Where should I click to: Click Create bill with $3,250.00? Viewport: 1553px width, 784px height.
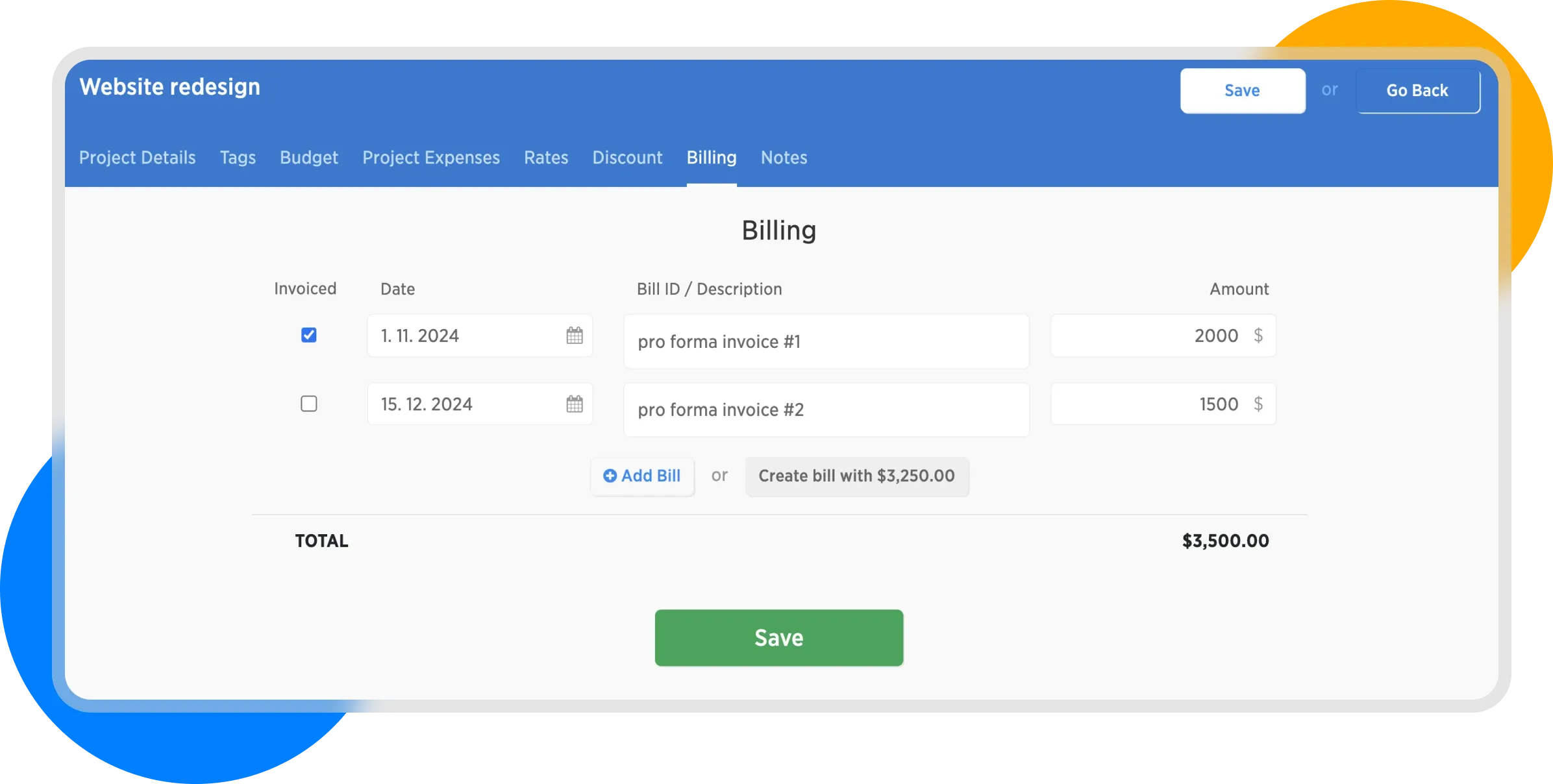click(x=856, y=476)
